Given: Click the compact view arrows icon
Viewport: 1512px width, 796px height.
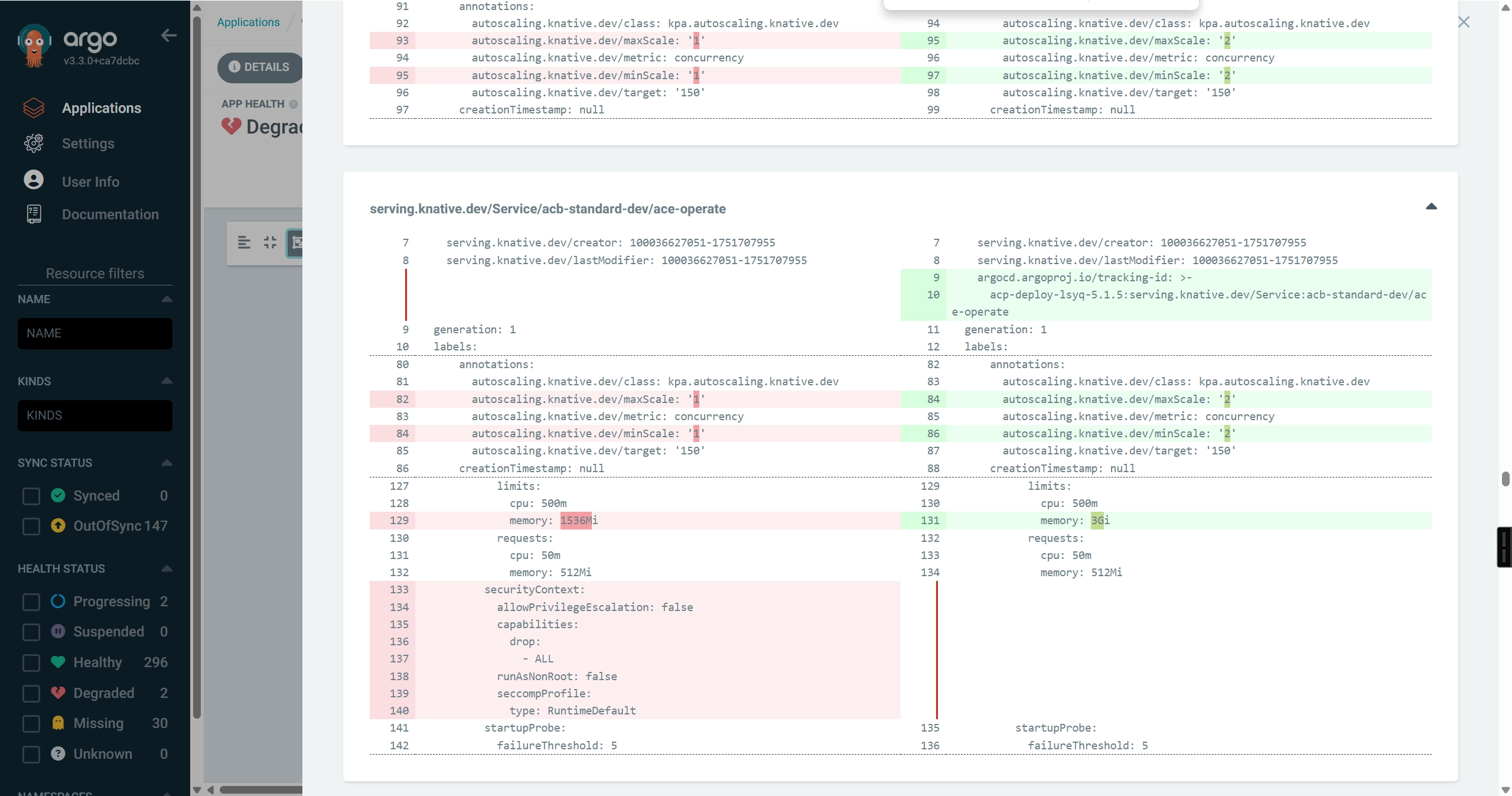Looking at the screenshot, I should pyautogui.click(x=270, y=242).
